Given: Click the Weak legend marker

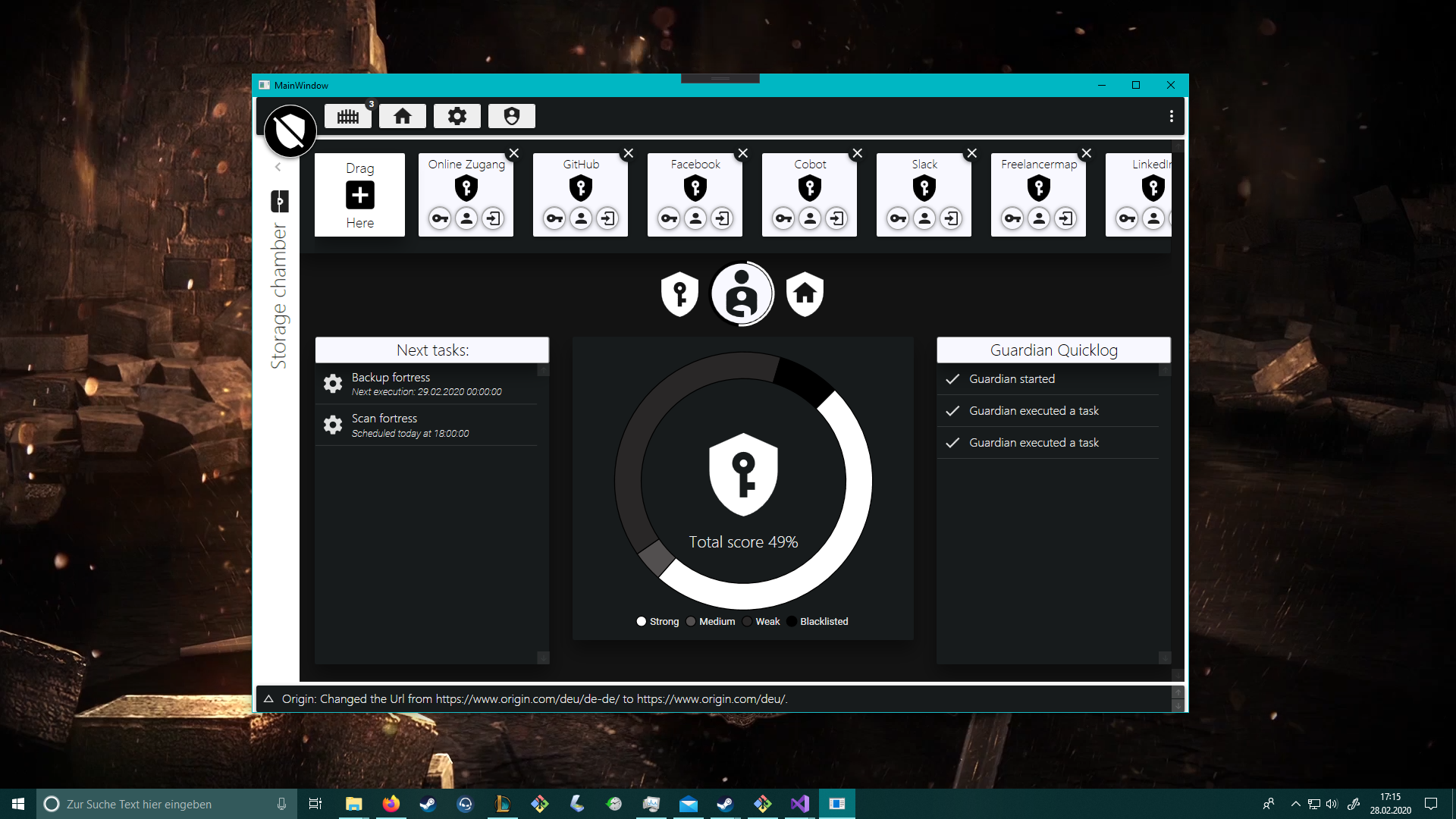Looking at the screenshot, I should point(747,621).
